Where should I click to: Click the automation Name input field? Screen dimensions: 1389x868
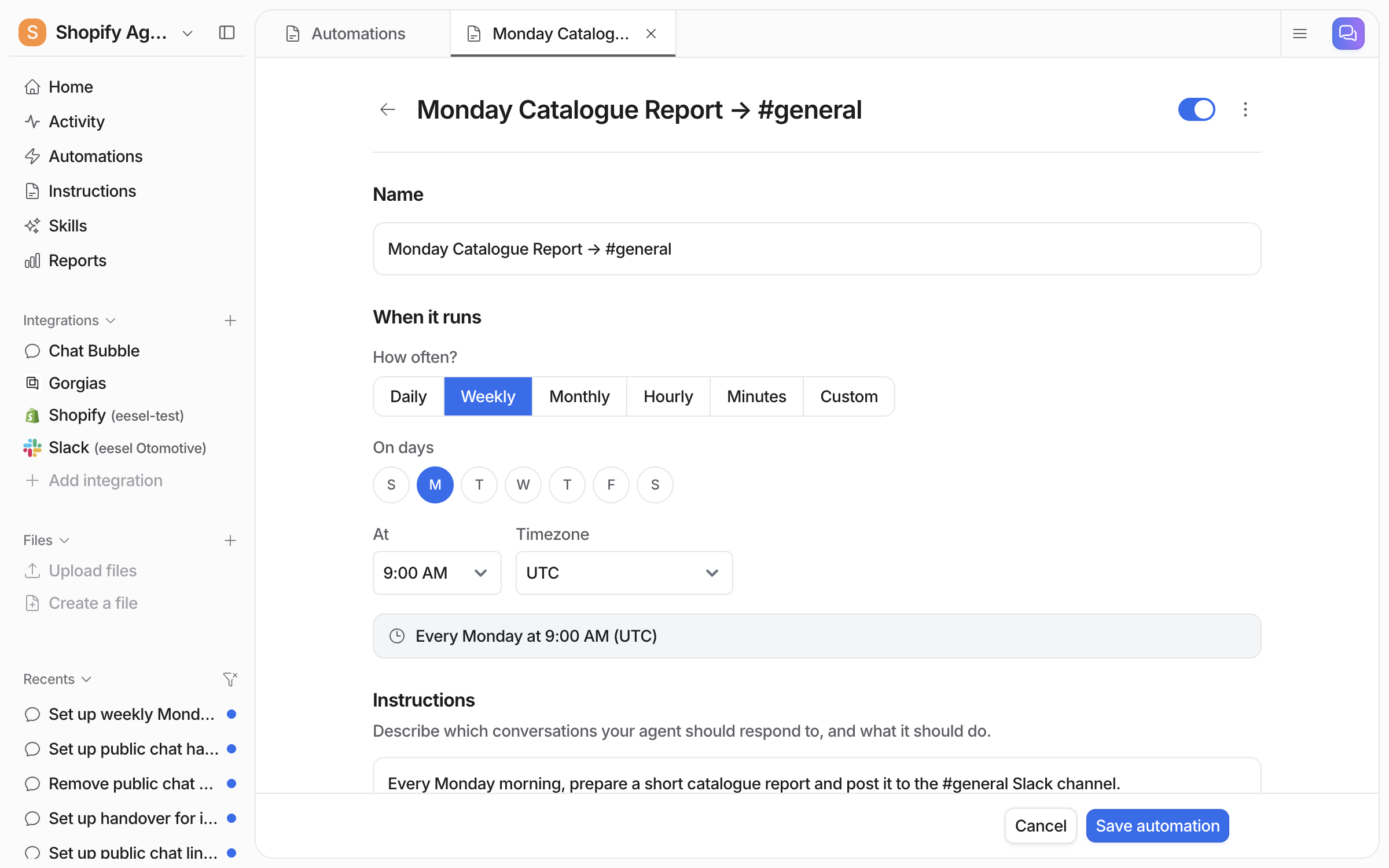click(817, 249)
